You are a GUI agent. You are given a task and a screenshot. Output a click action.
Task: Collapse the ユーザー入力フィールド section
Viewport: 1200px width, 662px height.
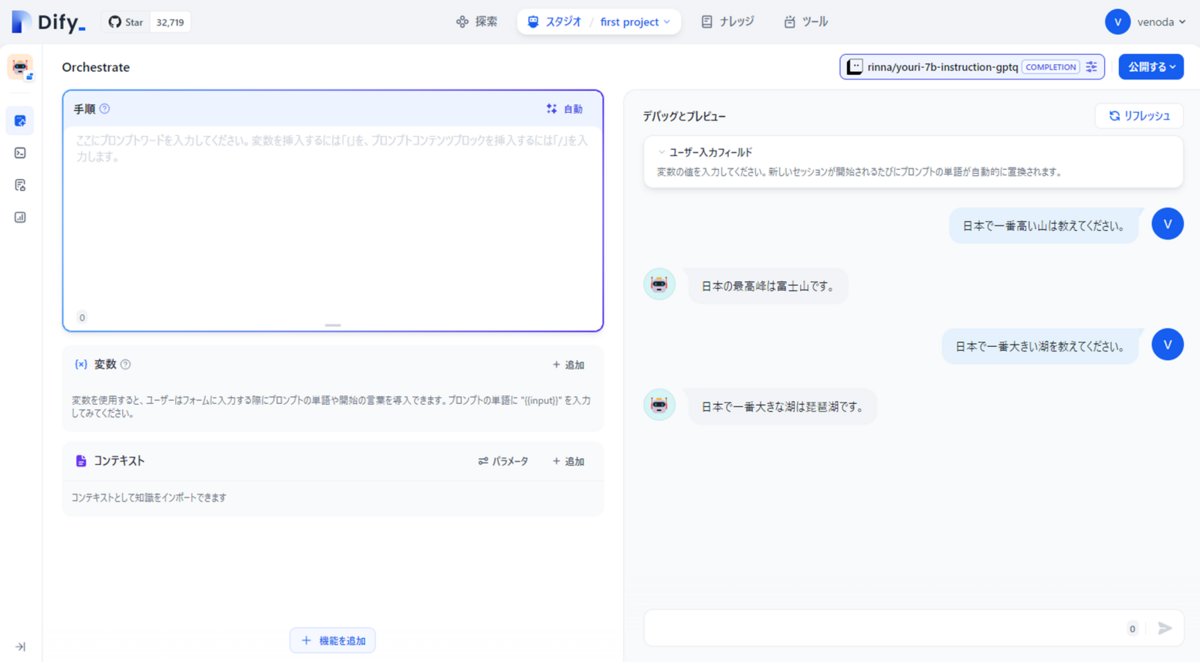(659, 152)
